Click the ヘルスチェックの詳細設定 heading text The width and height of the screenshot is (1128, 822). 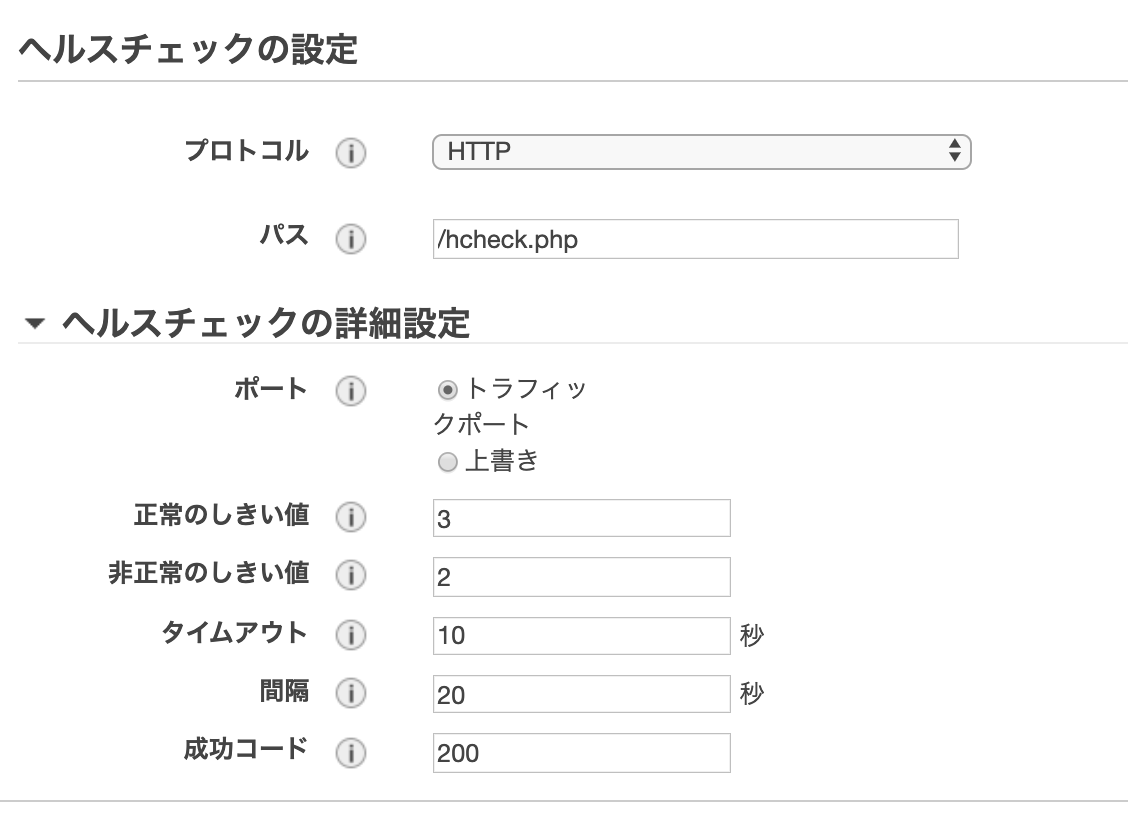(x=266, y=323)
